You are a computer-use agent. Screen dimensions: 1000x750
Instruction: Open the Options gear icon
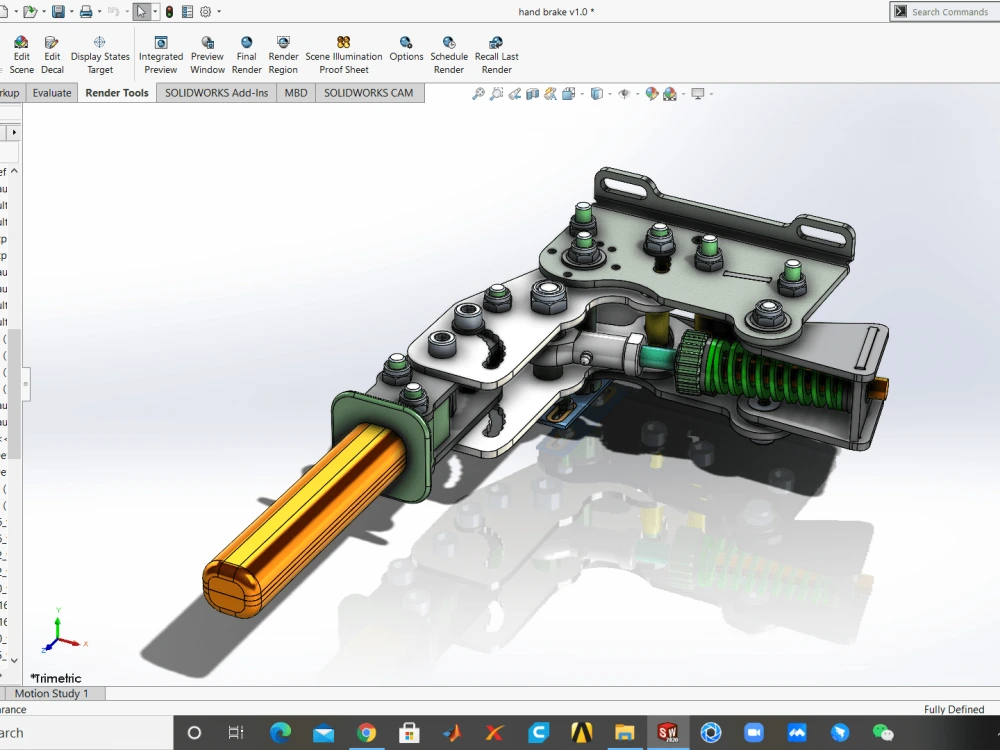coord(205,11)
